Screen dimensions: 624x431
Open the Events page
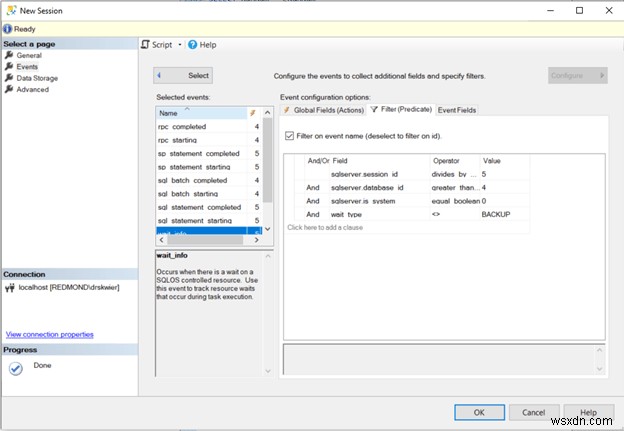point(27,67)
